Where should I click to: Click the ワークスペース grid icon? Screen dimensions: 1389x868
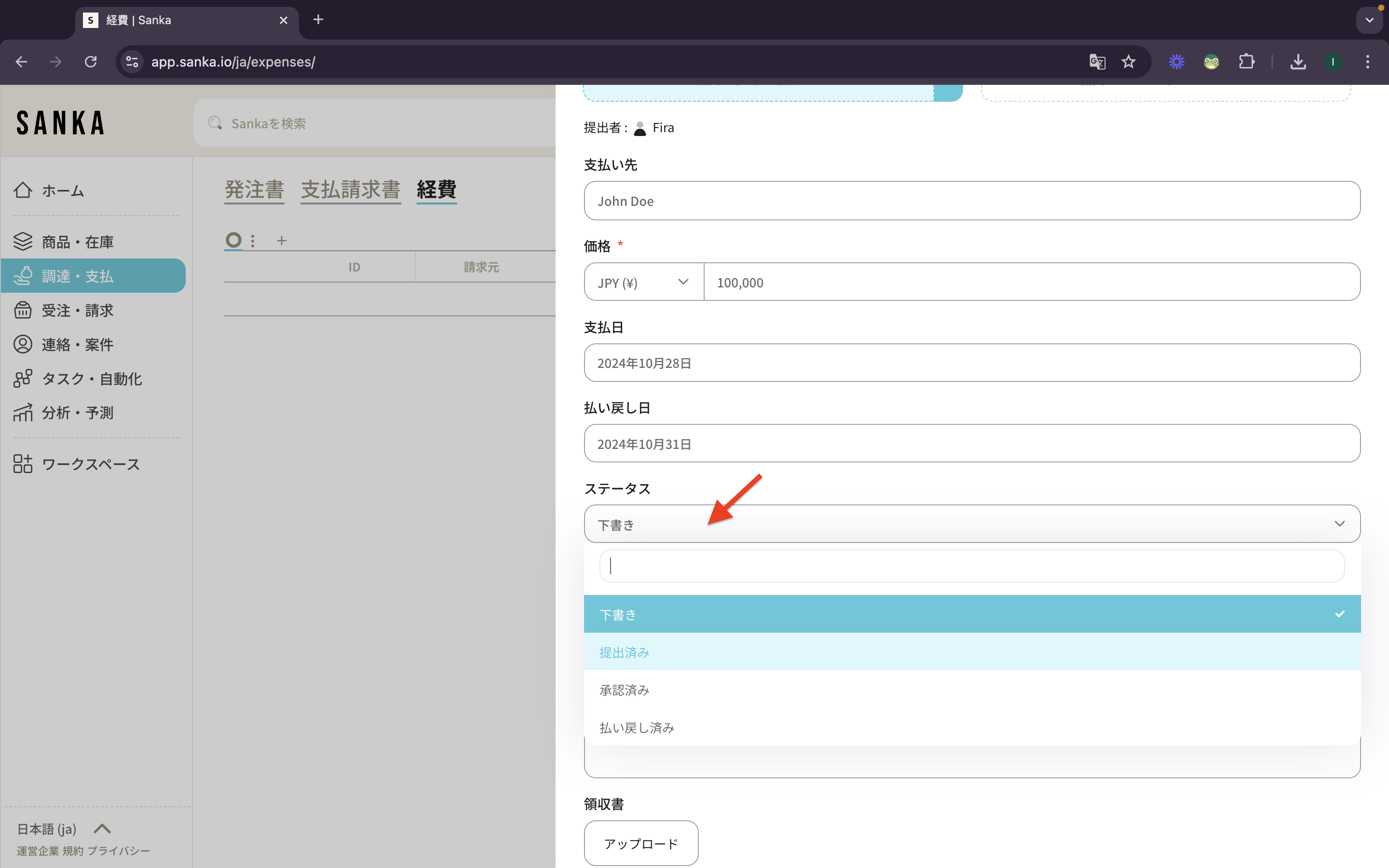click(23, 464)
